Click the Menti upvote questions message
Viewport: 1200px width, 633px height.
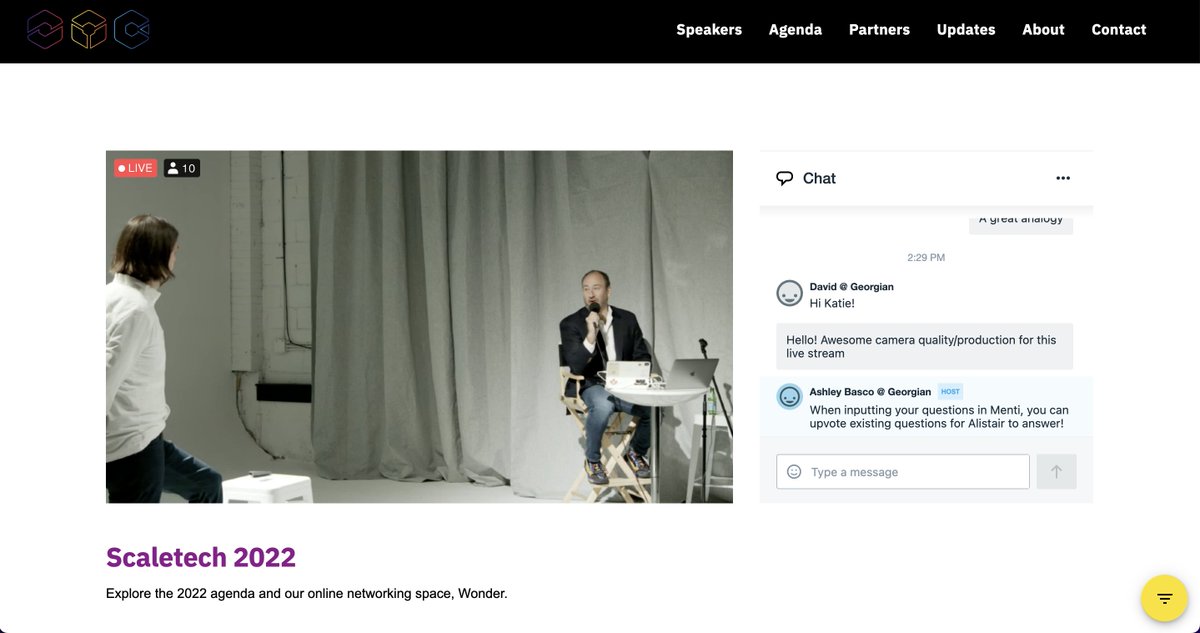pos(939,417)
